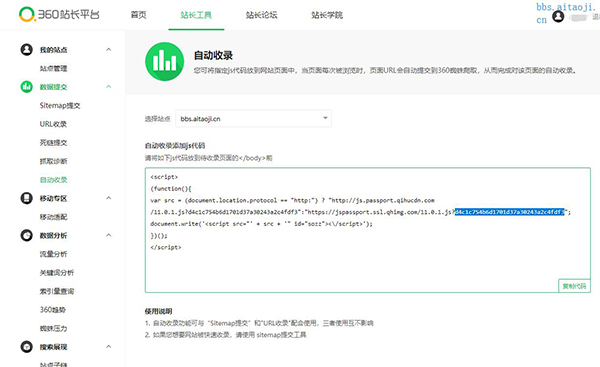
Task: Open 移动适配 in sidebar
Action: 54,217
